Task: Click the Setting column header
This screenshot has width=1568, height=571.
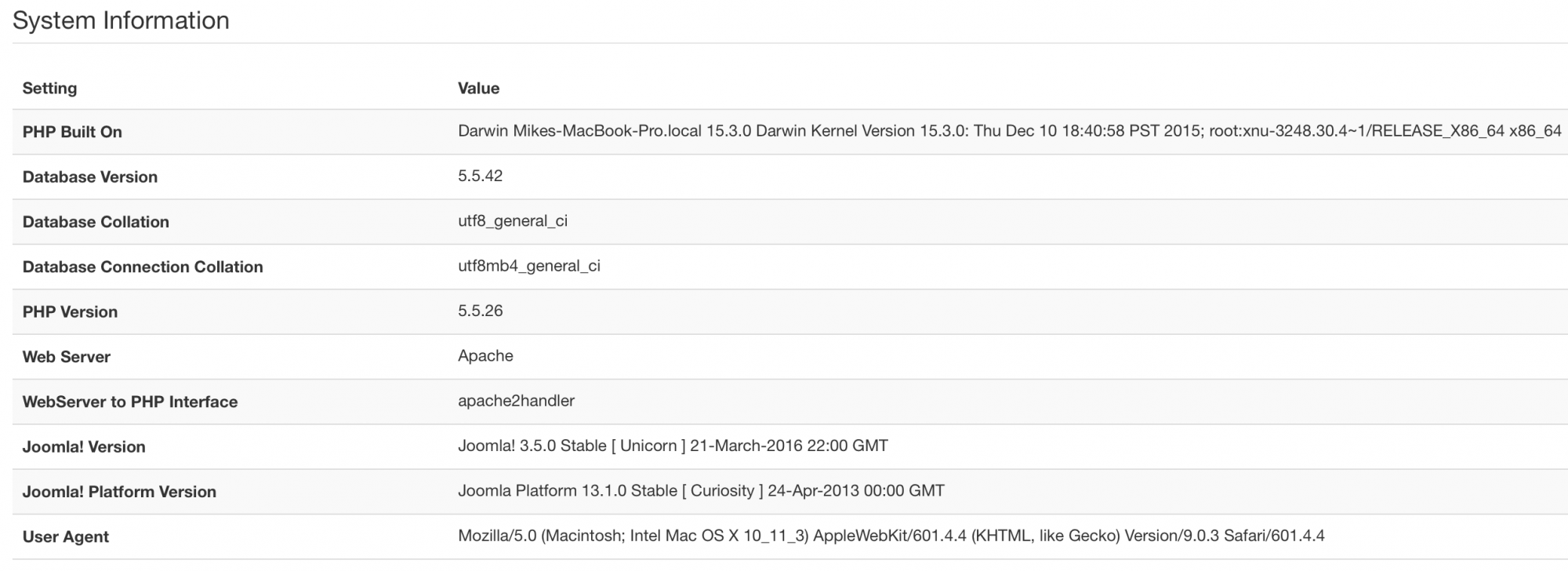Action: (49, 88)
